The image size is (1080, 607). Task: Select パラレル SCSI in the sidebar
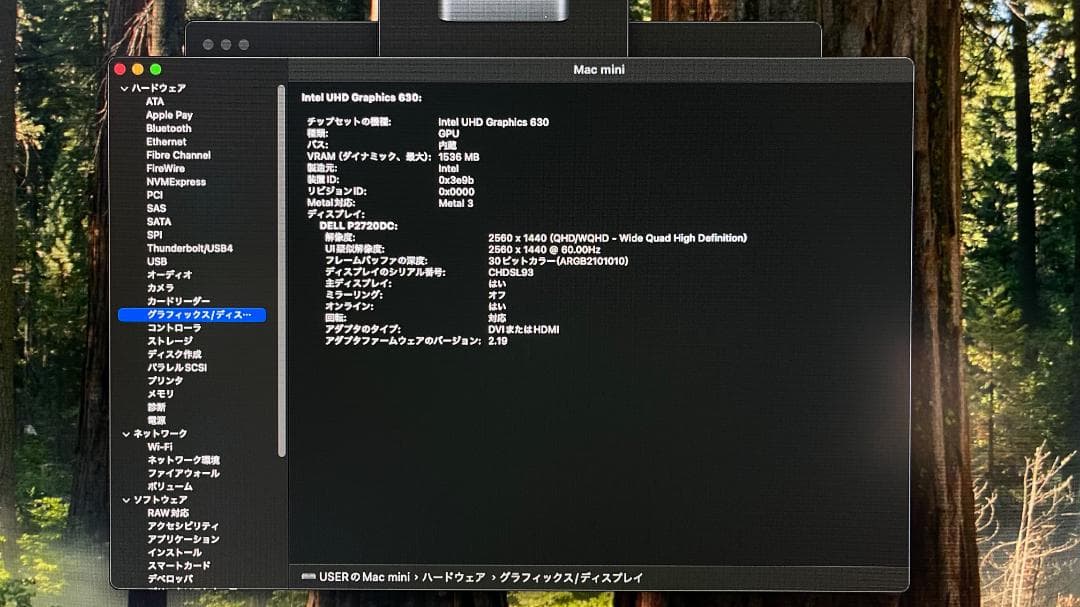[x=177, y=368]
